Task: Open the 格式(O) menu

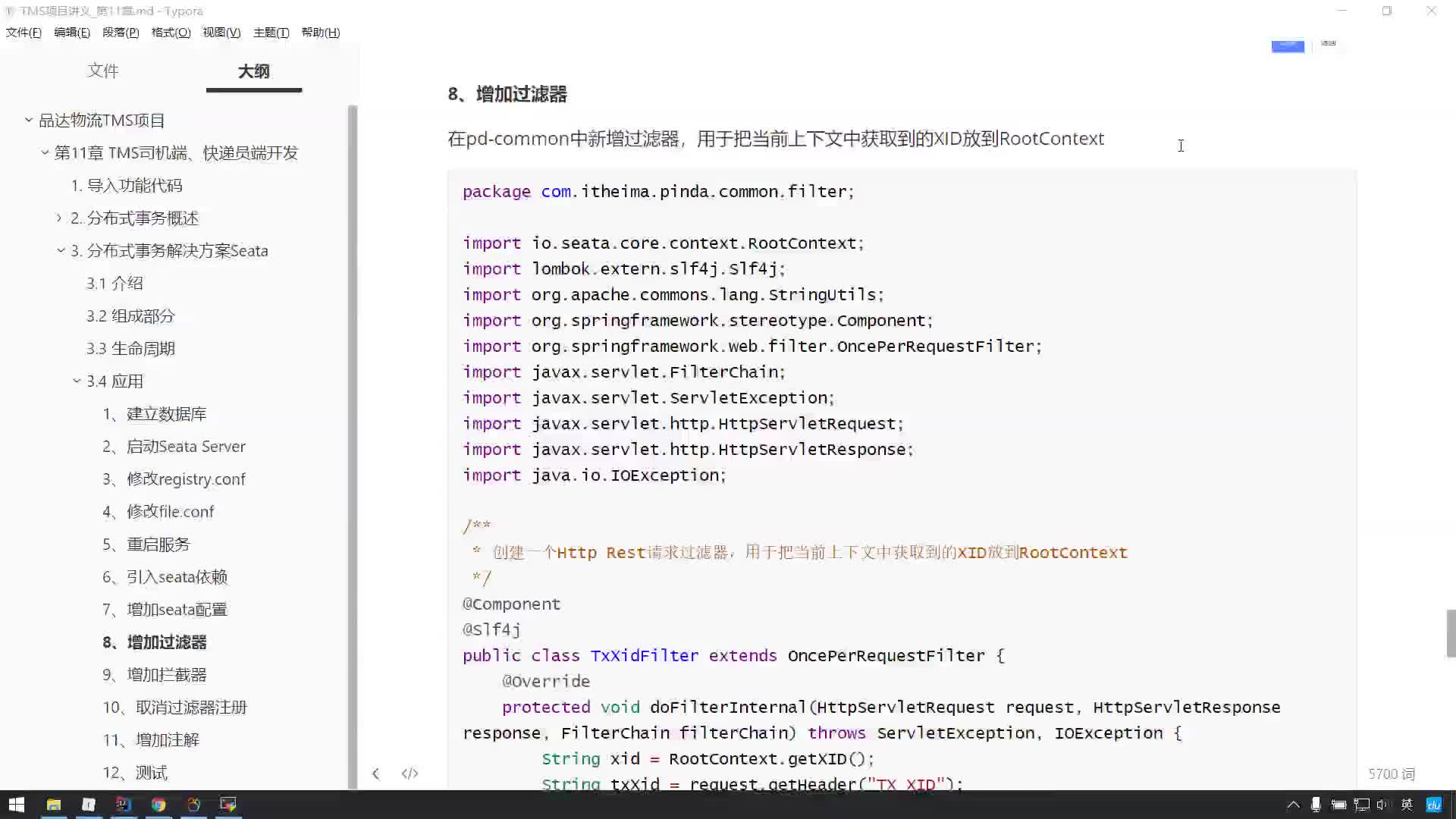Action: tap(171, 33)
